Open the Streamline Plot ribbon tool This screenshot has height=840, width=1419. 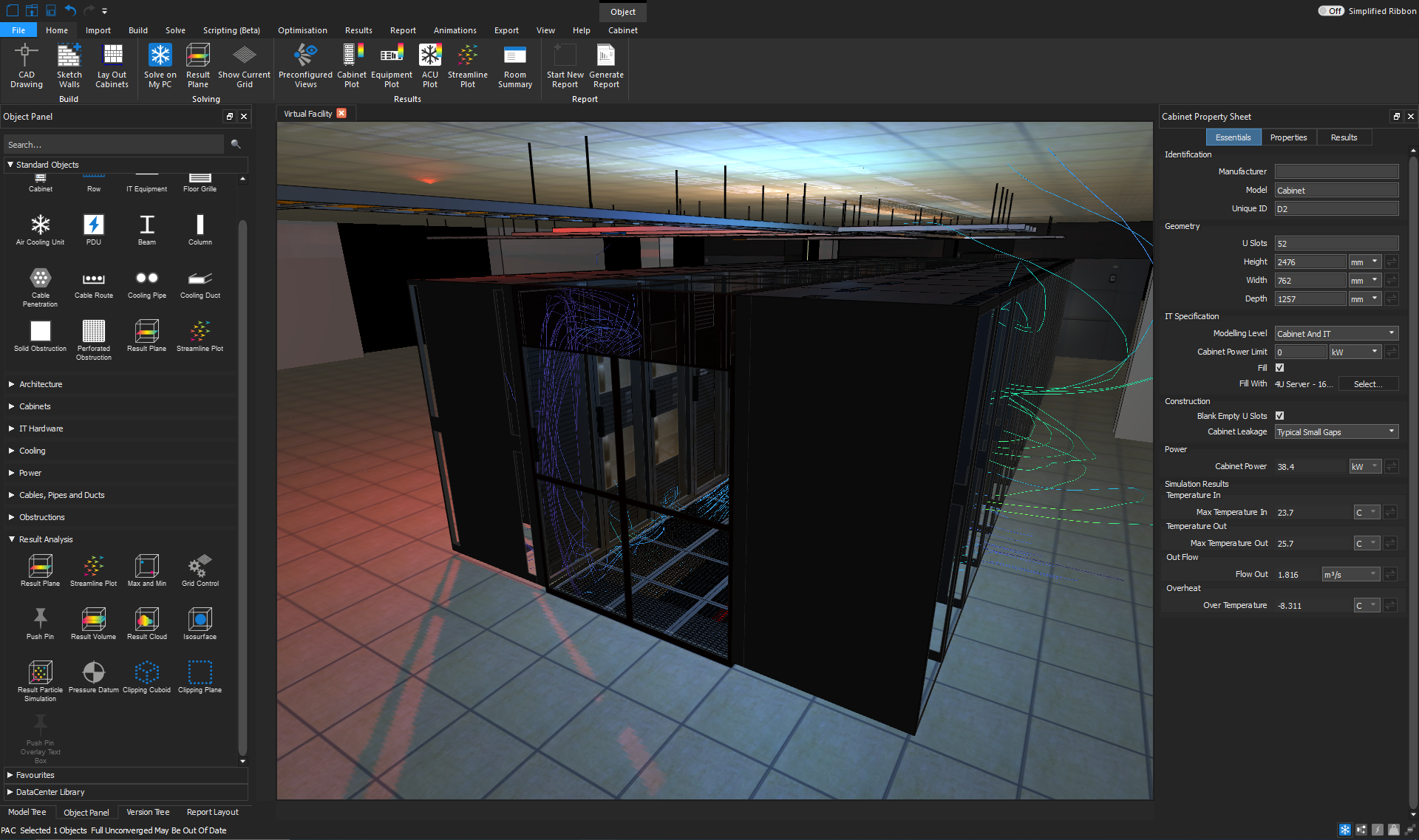click(467, 56)
